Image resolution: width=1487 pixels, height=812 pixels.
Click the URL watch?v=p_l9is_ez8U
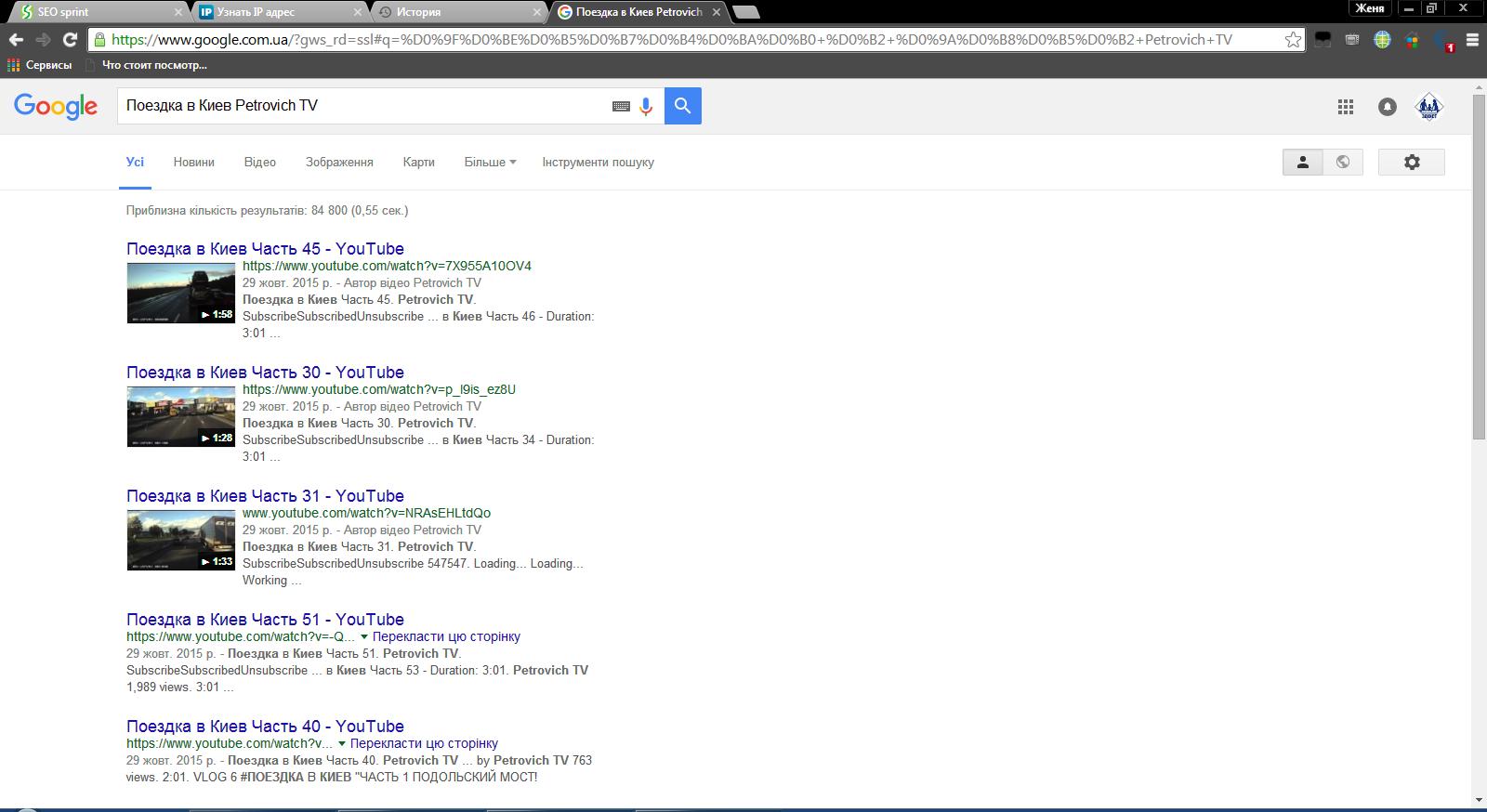pyautogui.click(x=379, y=390)
